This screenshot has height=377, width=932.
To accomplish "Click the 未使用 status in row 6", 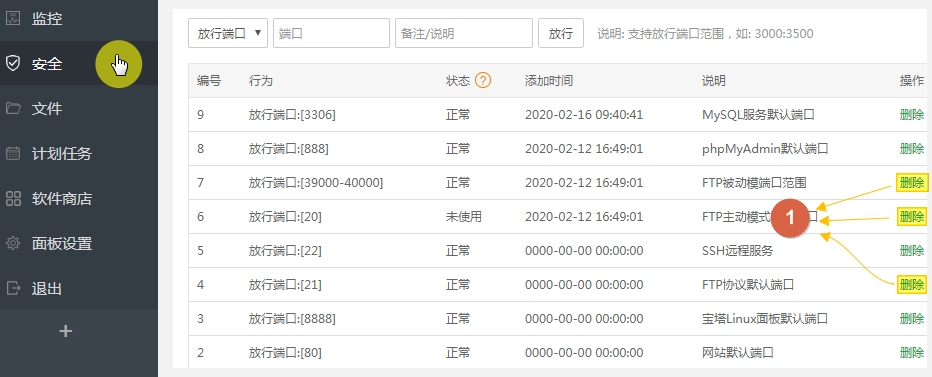I will point(464,217).
